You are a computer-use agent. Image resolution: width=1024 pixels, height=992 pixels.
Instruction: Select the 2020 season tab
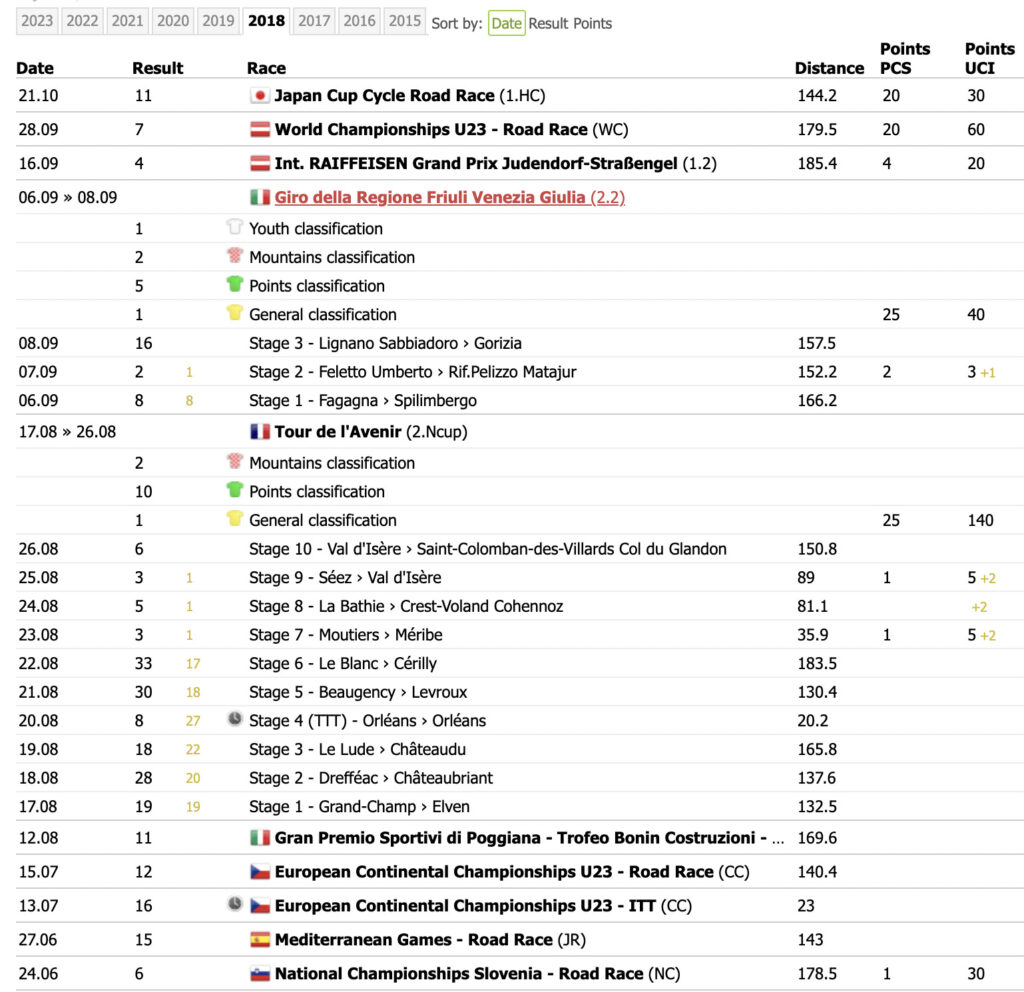click(172, 21)
